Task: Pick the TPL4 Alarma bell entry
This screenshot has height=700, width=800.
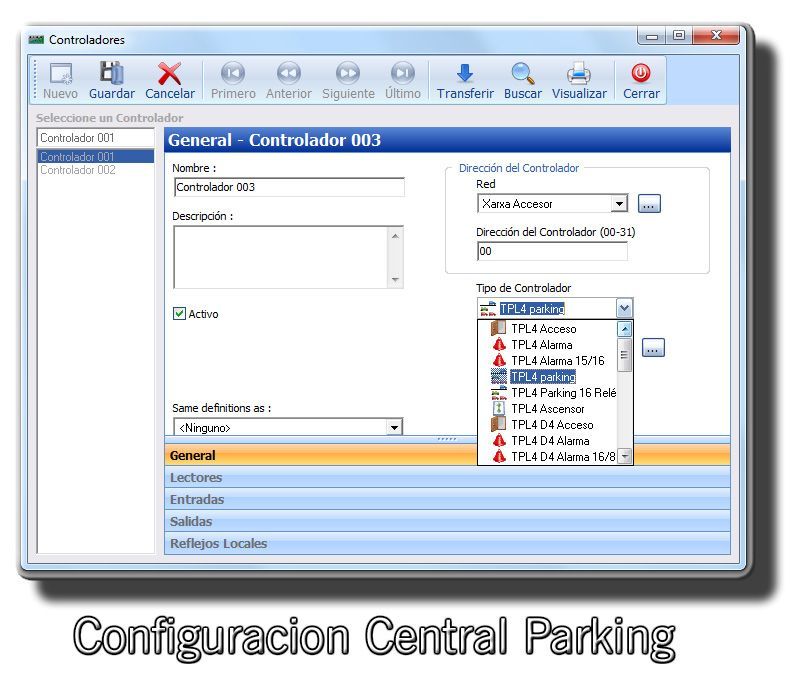Action: [547, 345]
